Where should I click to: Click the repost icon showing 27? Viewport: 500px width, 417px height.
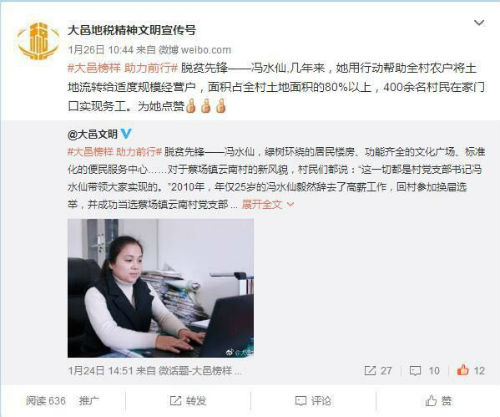(x=378, y=371)
